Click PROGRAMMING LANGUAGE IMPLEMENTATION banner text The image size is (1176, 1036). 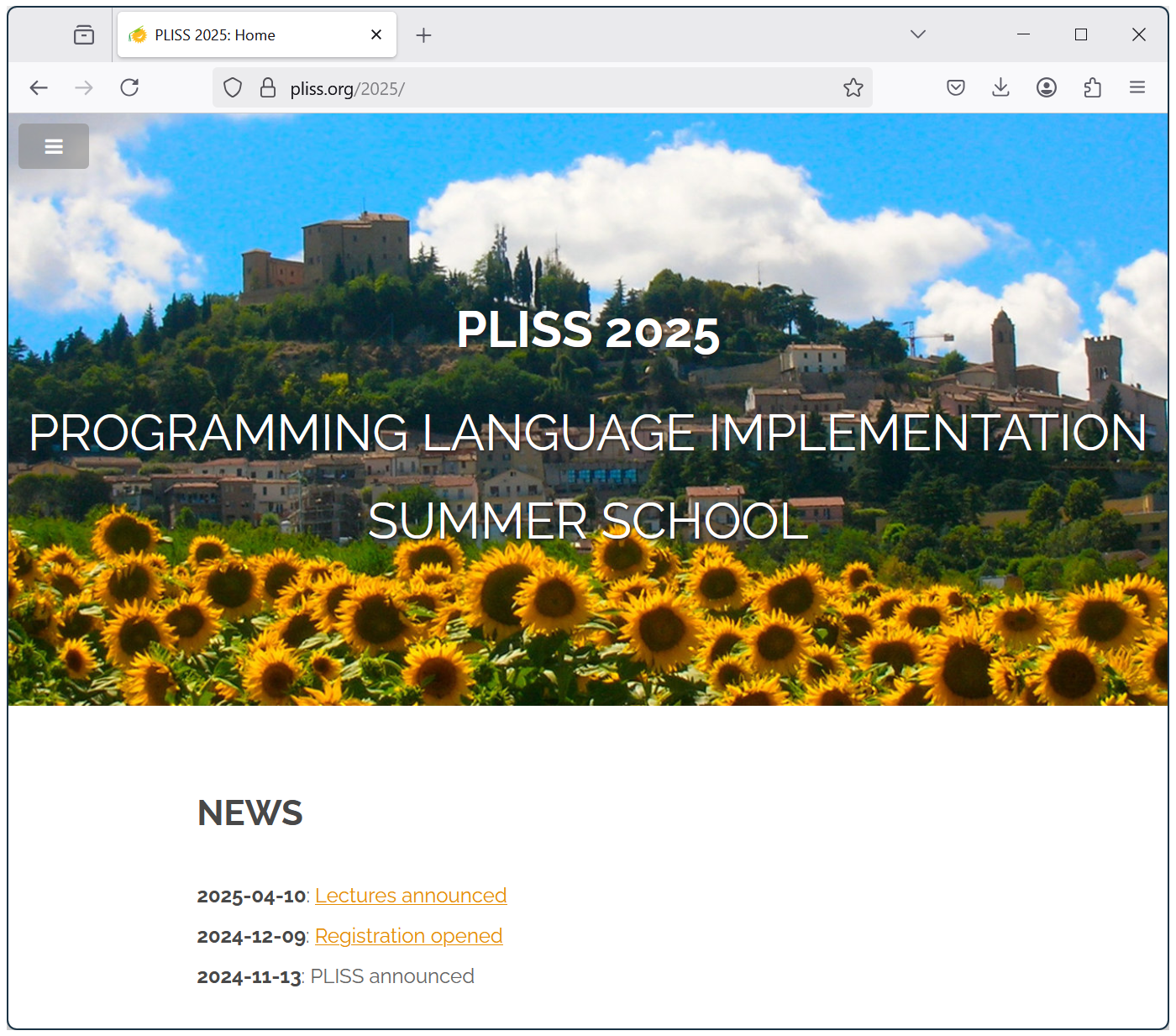(x=588, y=433)
